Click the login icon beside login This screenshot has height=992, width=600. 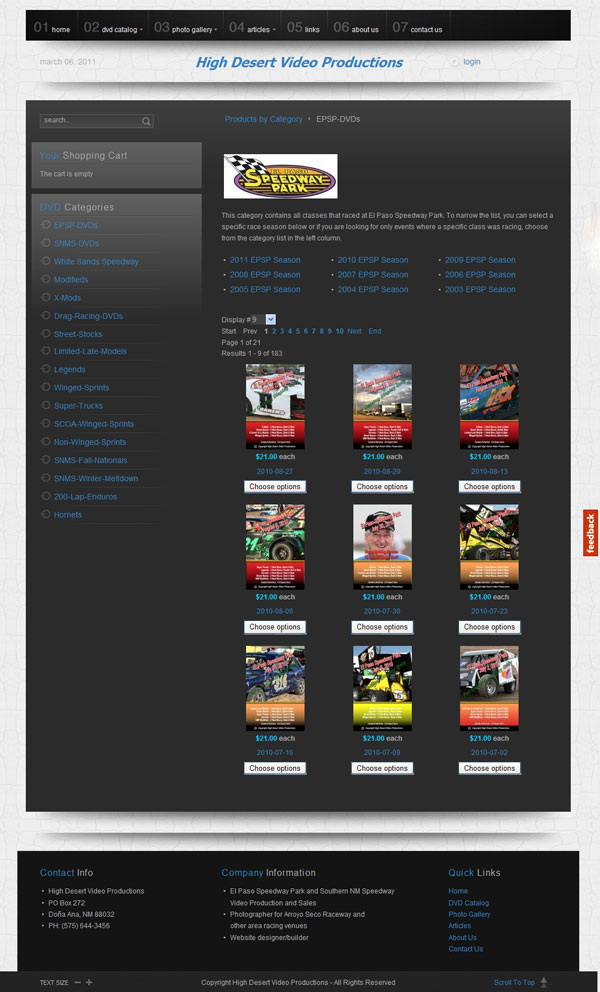tap(454, 62)
